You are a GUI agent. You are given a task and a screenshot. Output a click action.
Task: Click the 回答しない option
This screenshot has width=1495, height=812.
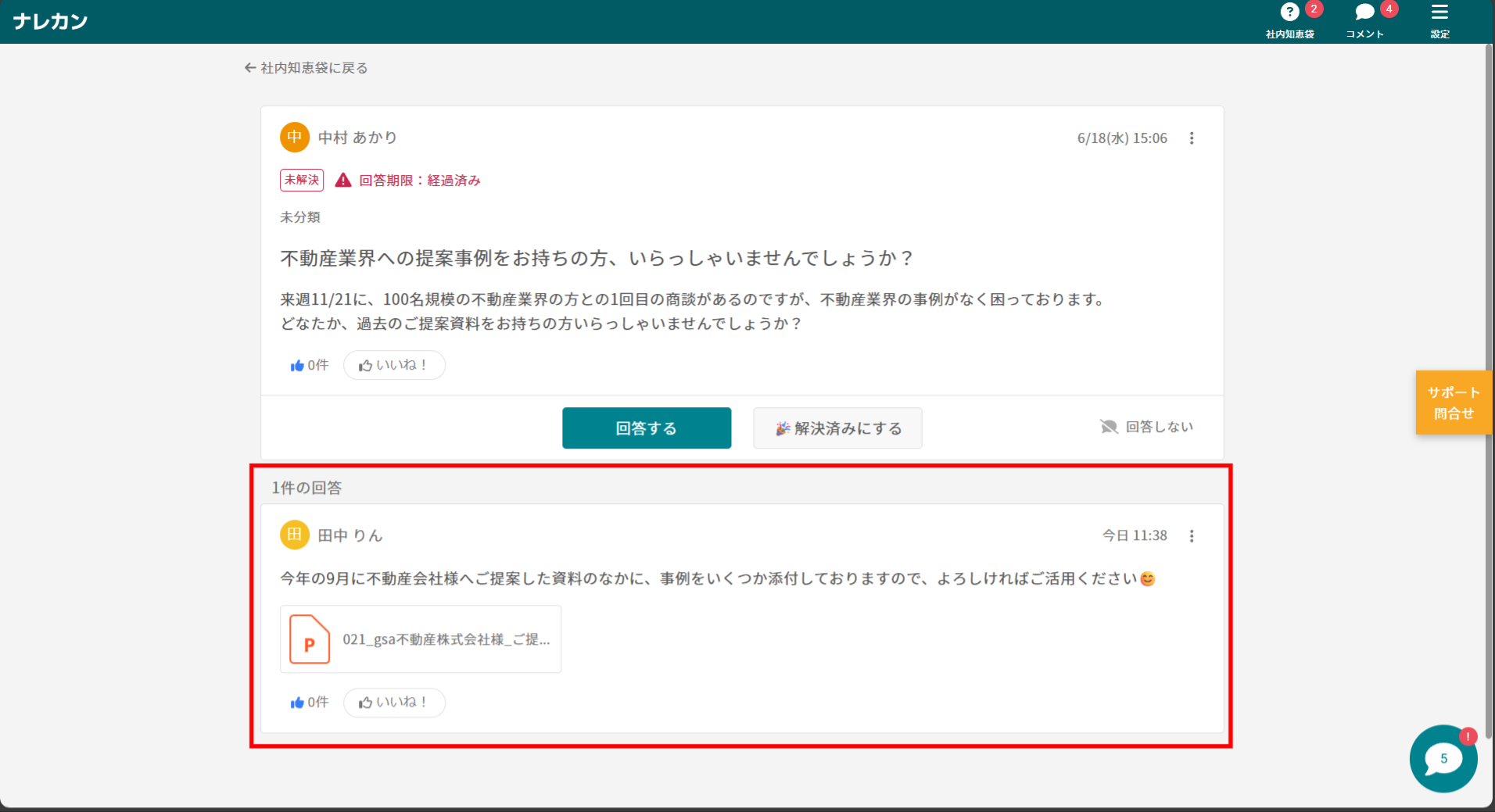point(1159,427)
